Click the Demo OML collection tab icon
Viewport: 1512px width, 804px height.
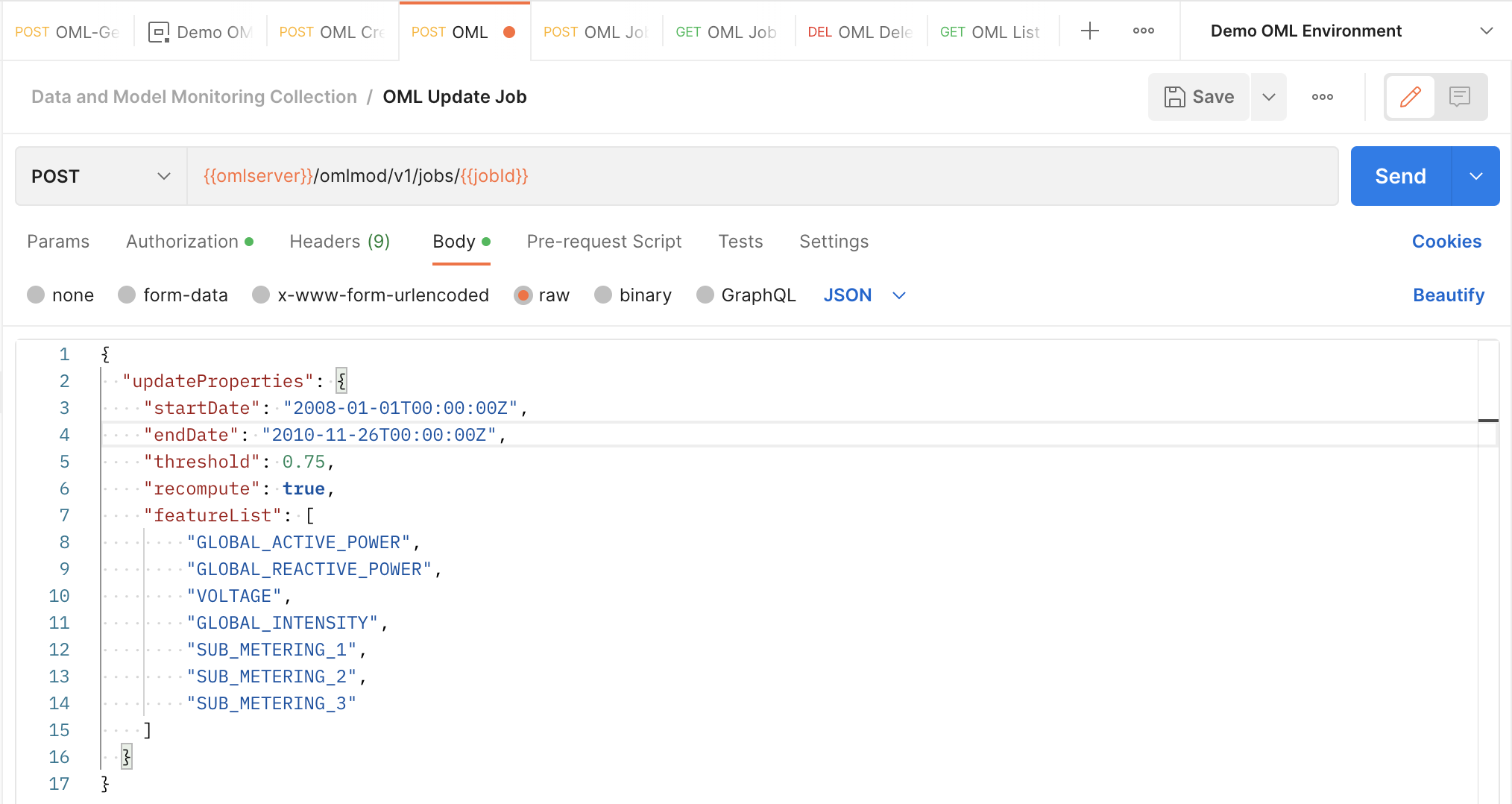point(159,32)
